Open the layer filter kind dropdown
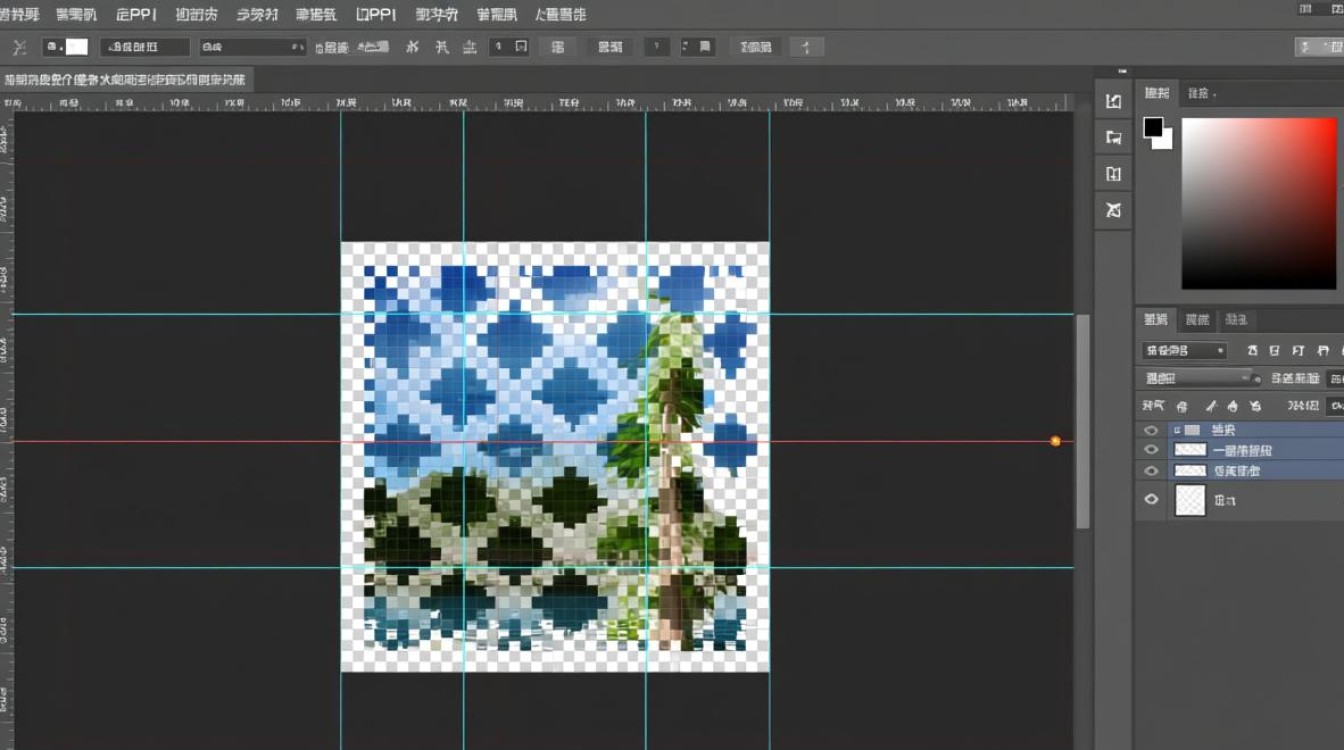The image size is (1344, 750). [1184, 351]
